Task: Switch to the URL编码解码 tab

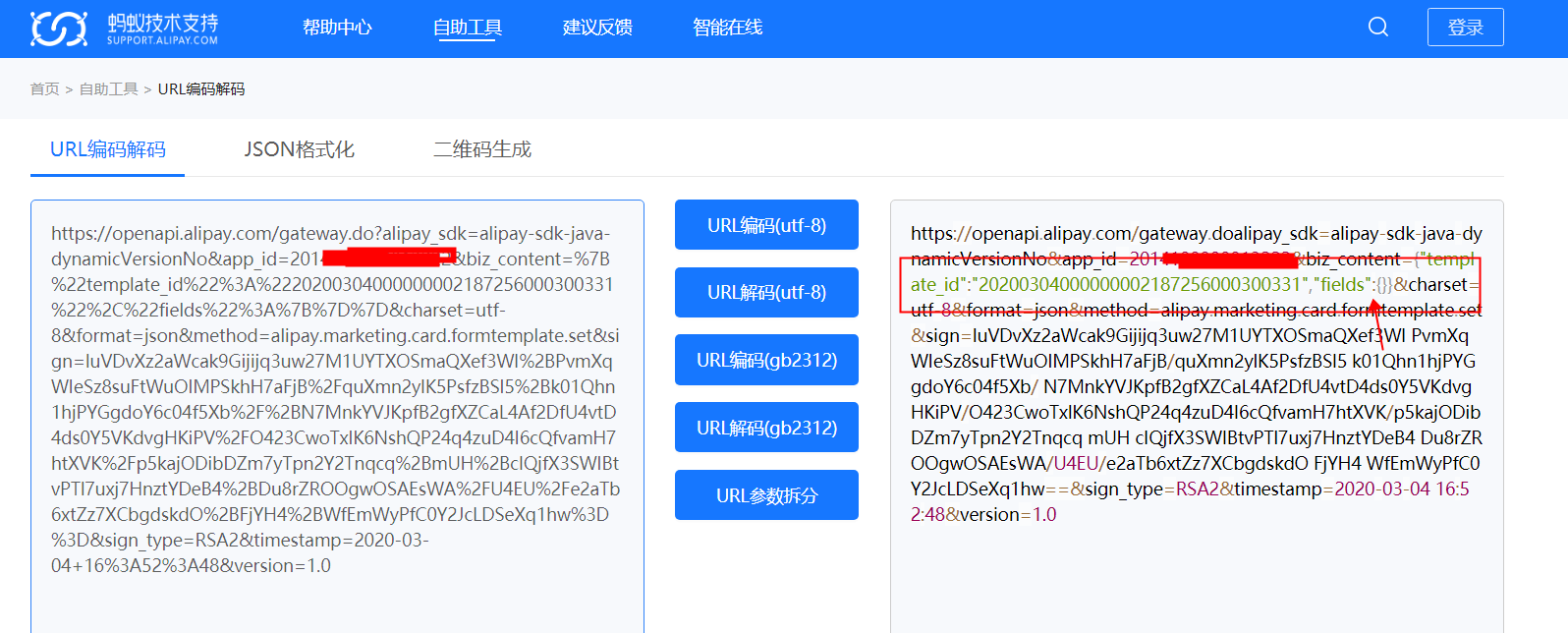Action: pos(108,149)
